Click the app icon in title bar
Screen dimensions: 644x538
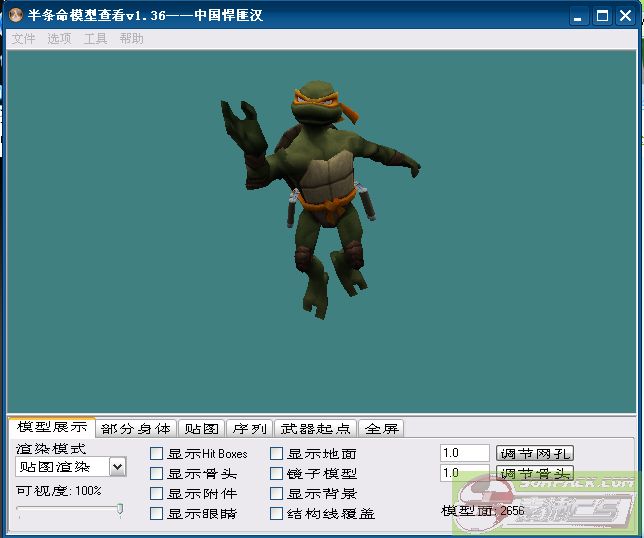tap(16, 15)
